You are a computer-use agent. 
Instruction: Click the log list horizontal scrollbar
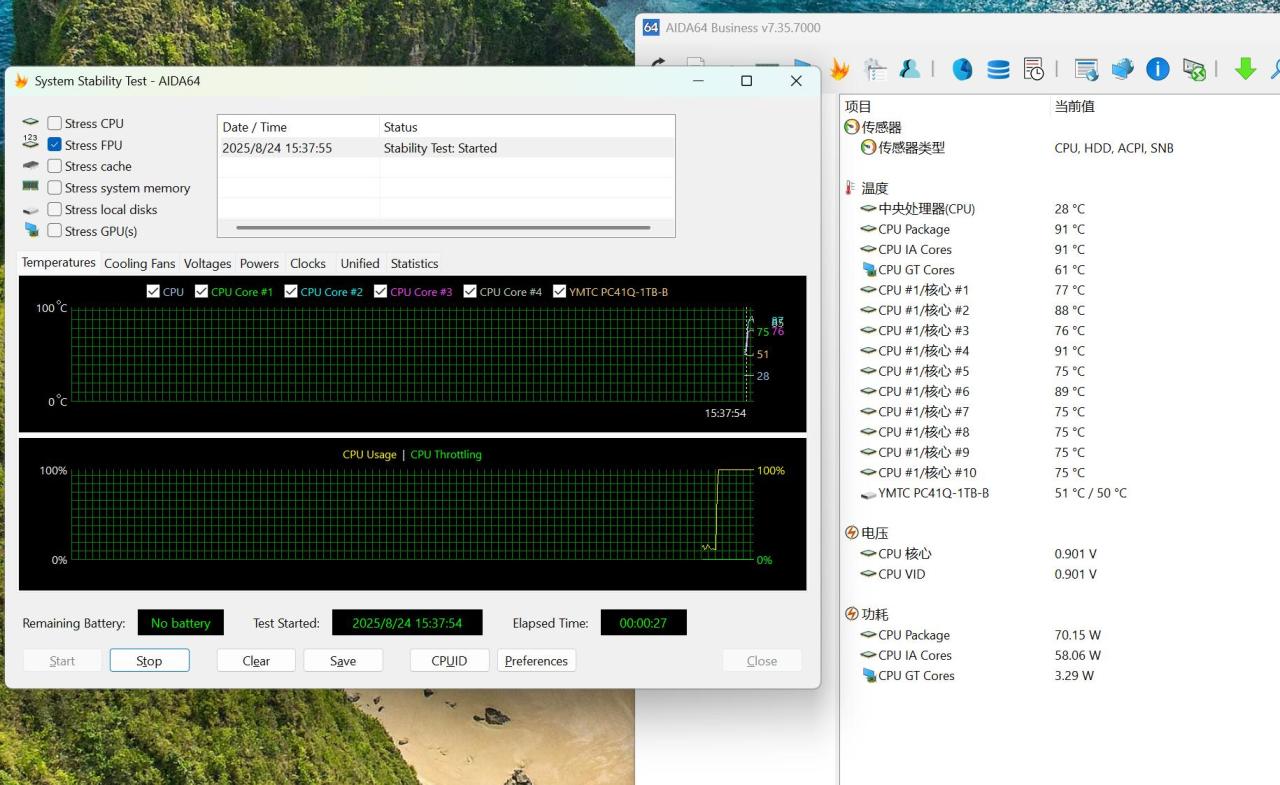[444, 228]
